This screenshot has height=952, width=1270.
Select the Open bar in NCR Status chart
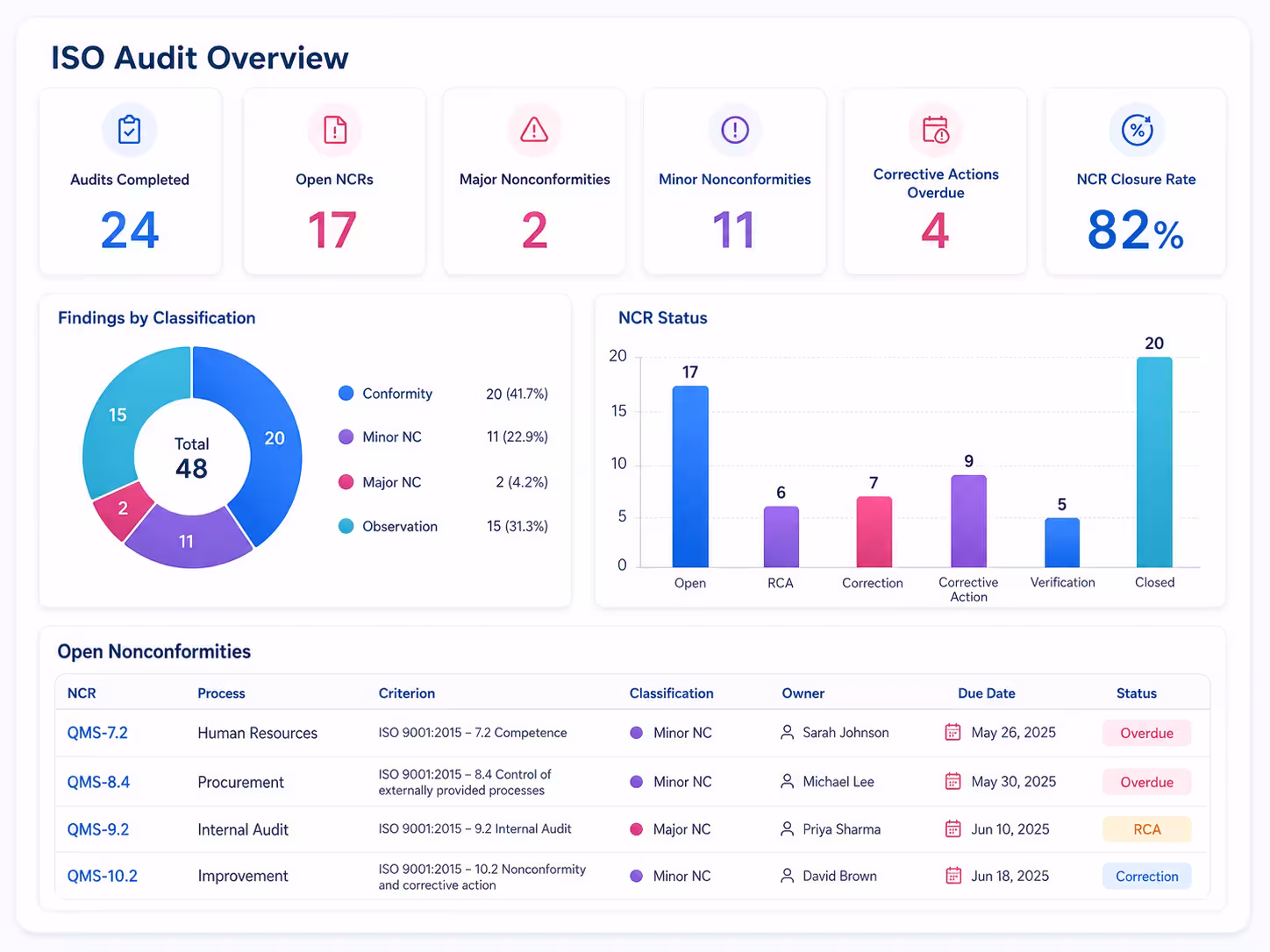(x=690, y=477)
